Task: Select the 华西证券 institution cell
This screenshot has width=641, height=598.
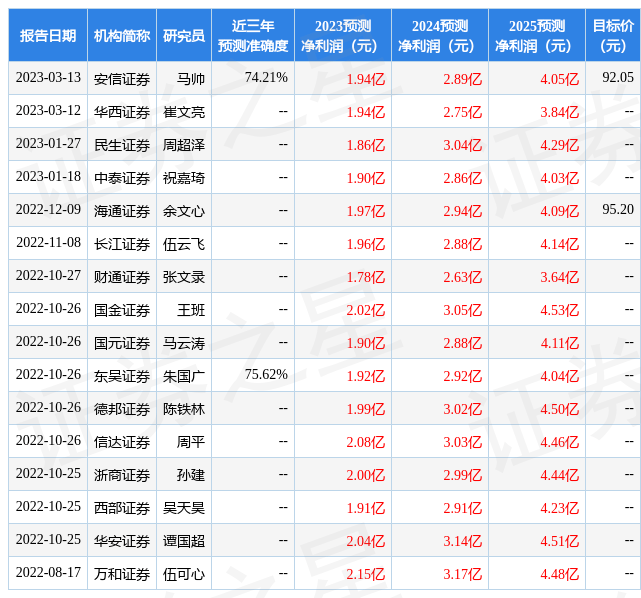Action: (x=122, y=112)
